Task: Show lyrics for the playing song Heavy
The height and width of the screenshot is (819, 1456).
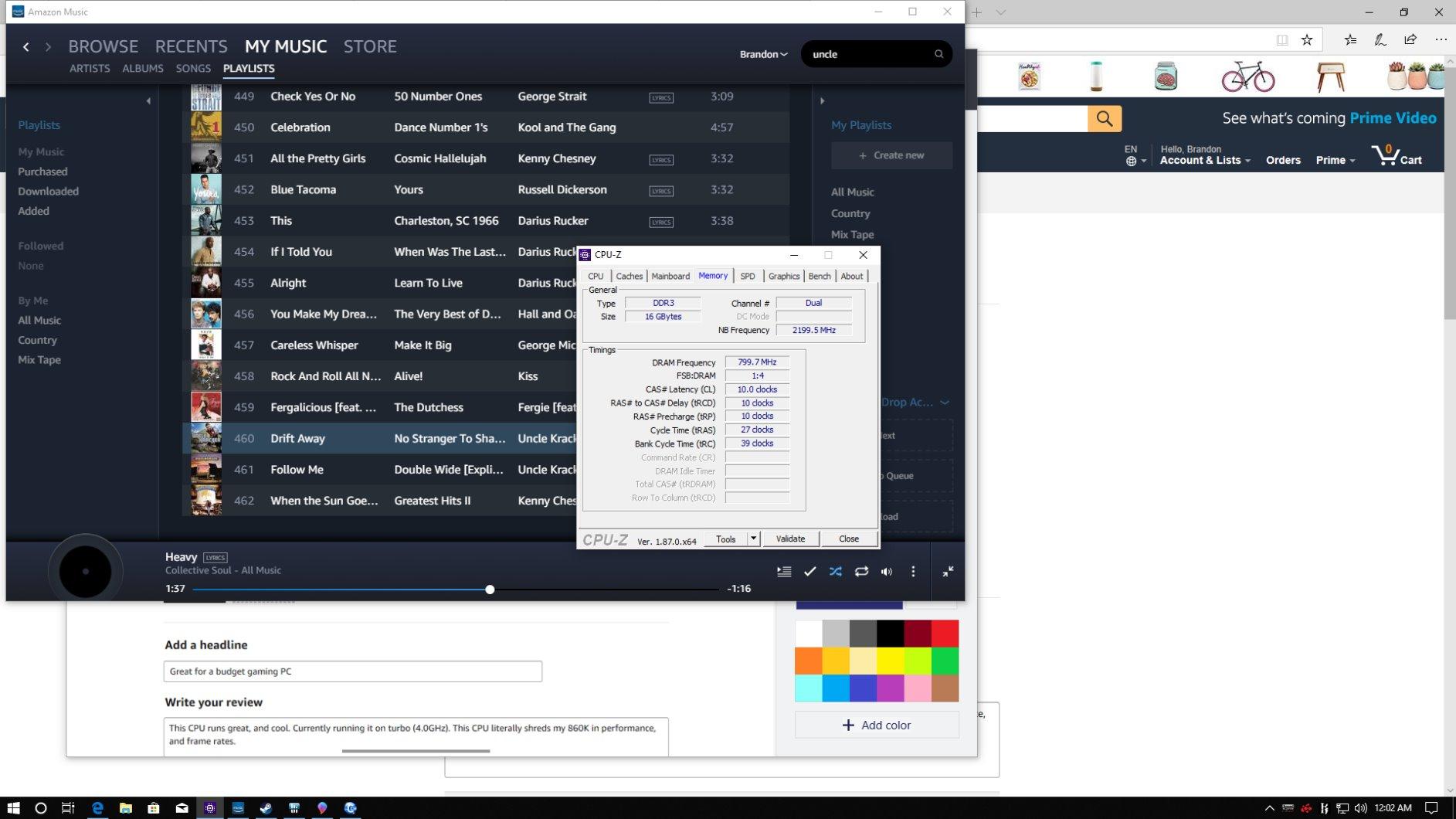Action: click(216, 557)
